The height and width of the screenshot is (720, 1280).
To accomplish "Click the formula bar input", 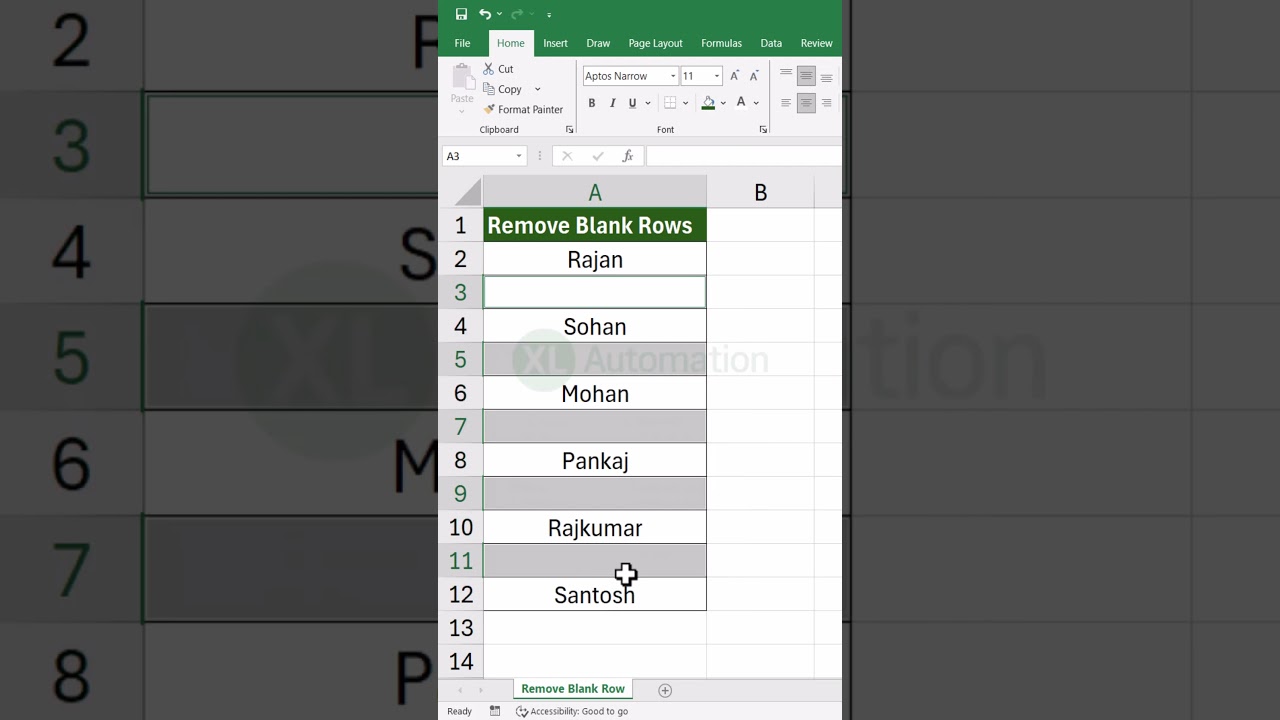I will coord(744,156).
